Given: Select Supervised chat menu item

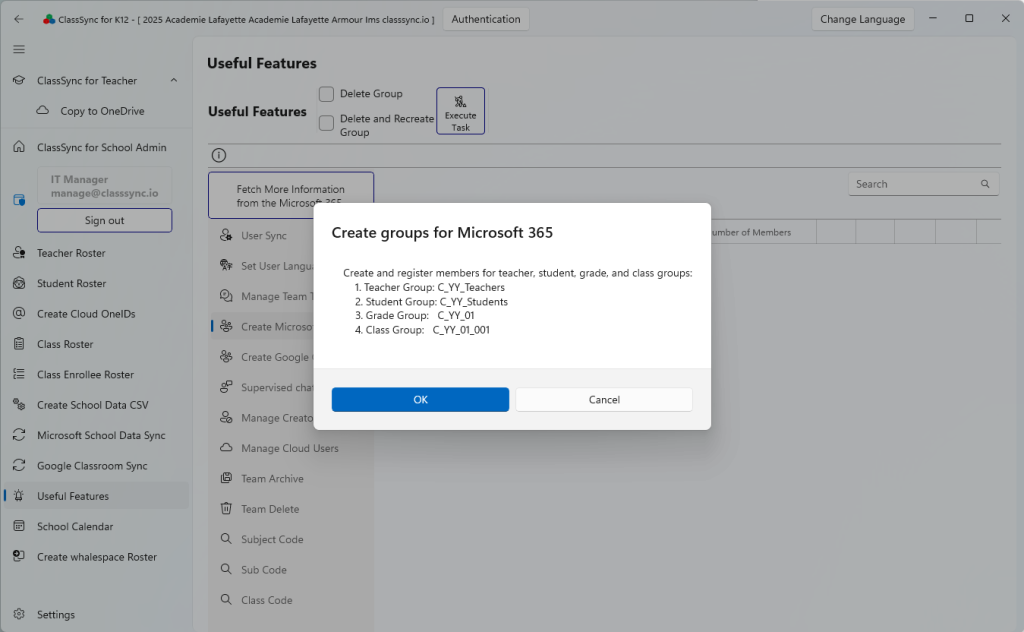Looking at the screenshot, I should pos(262,387).
